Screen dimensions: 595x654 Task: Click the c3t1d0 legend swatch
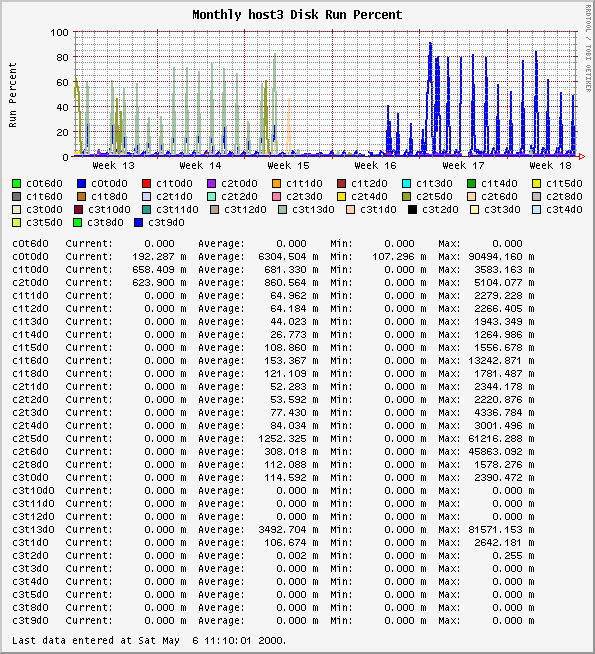(351, 209)
